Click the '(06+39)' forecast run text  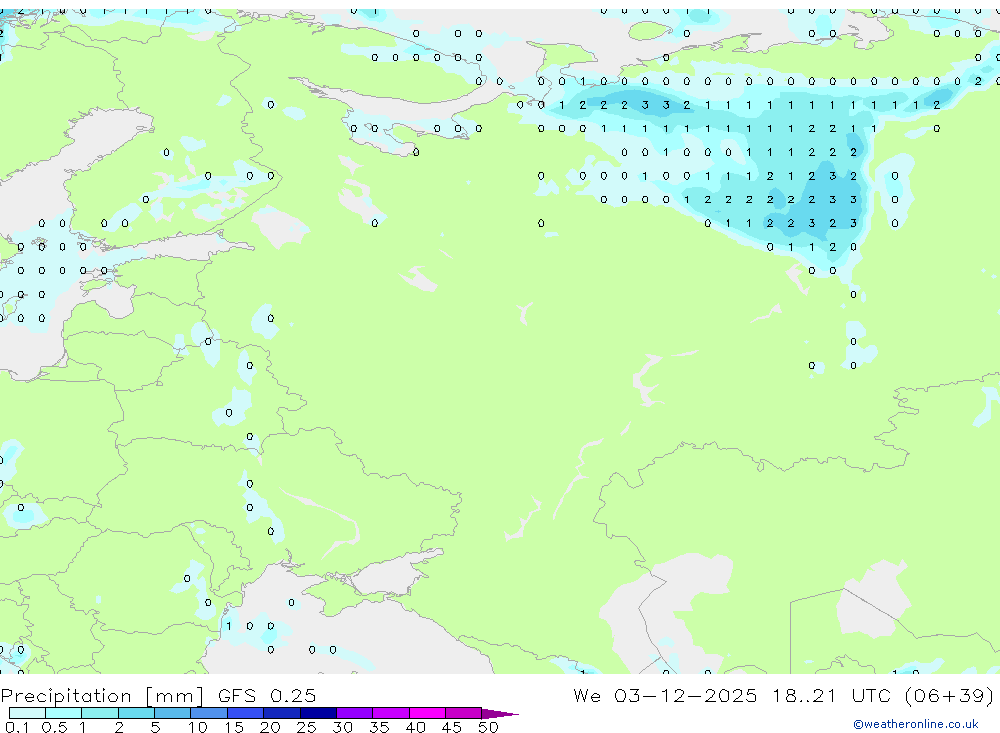pos(950,695)
